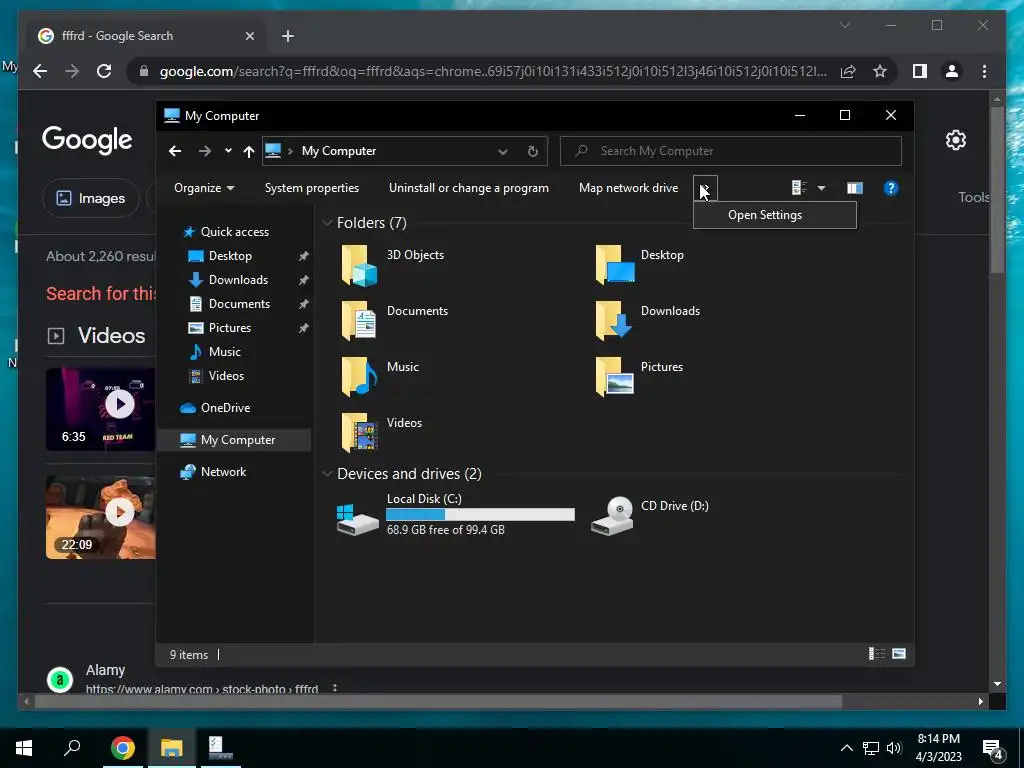This screenshot has width=1024, height=768.
Task: Open notification center in taskbar
Action: pos(992,749)
